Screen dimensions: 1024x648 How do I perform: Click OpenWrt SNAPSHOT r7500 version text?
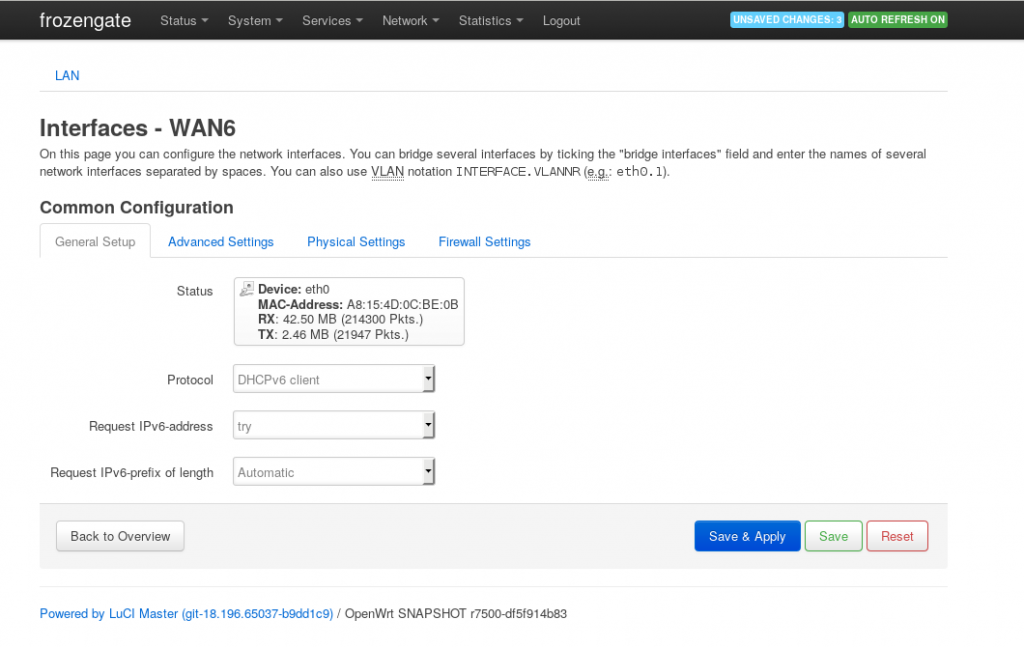pyautogui.click(x=456, y=613)
